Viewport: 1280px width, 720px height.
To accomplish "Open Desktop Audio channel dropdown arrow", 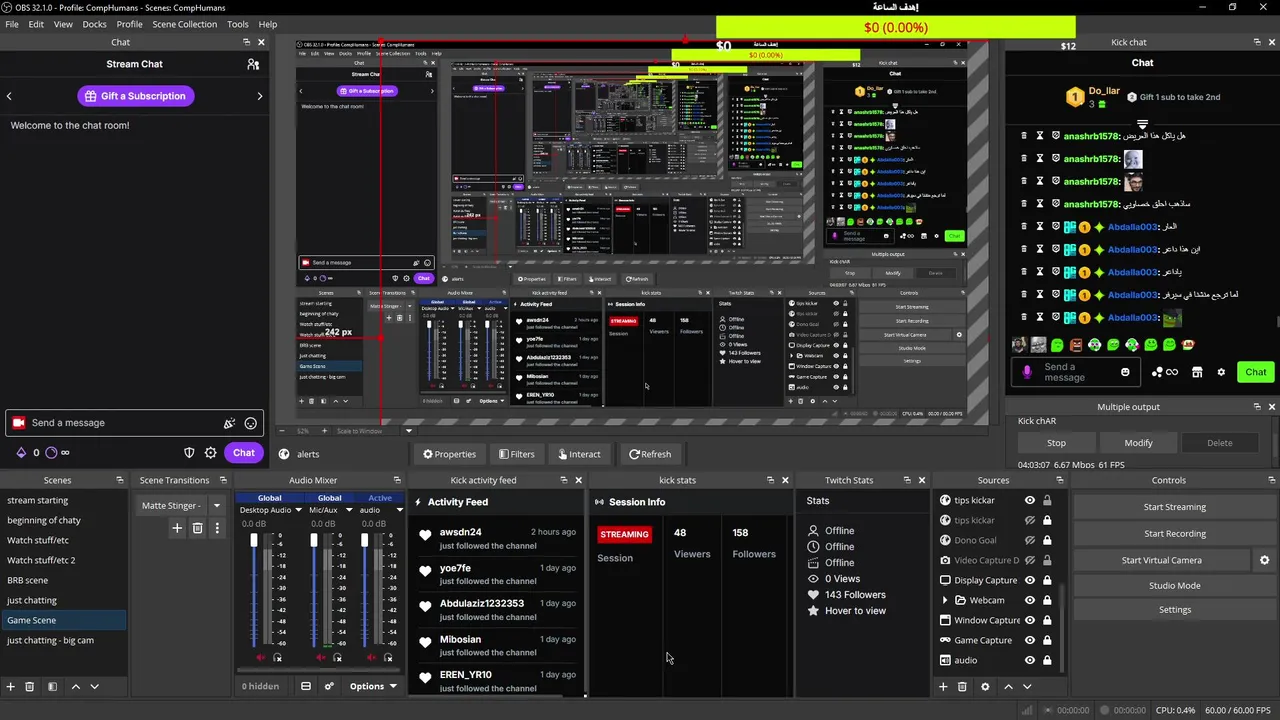I will coord(299,510).
